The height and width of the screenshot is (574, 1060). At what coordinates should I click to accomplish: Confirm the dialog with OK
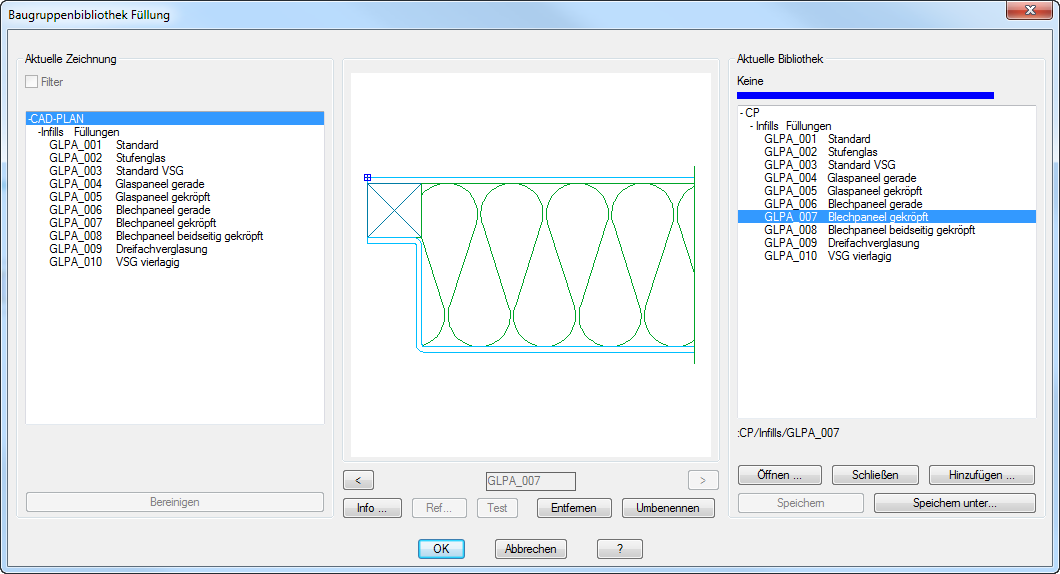441,549
